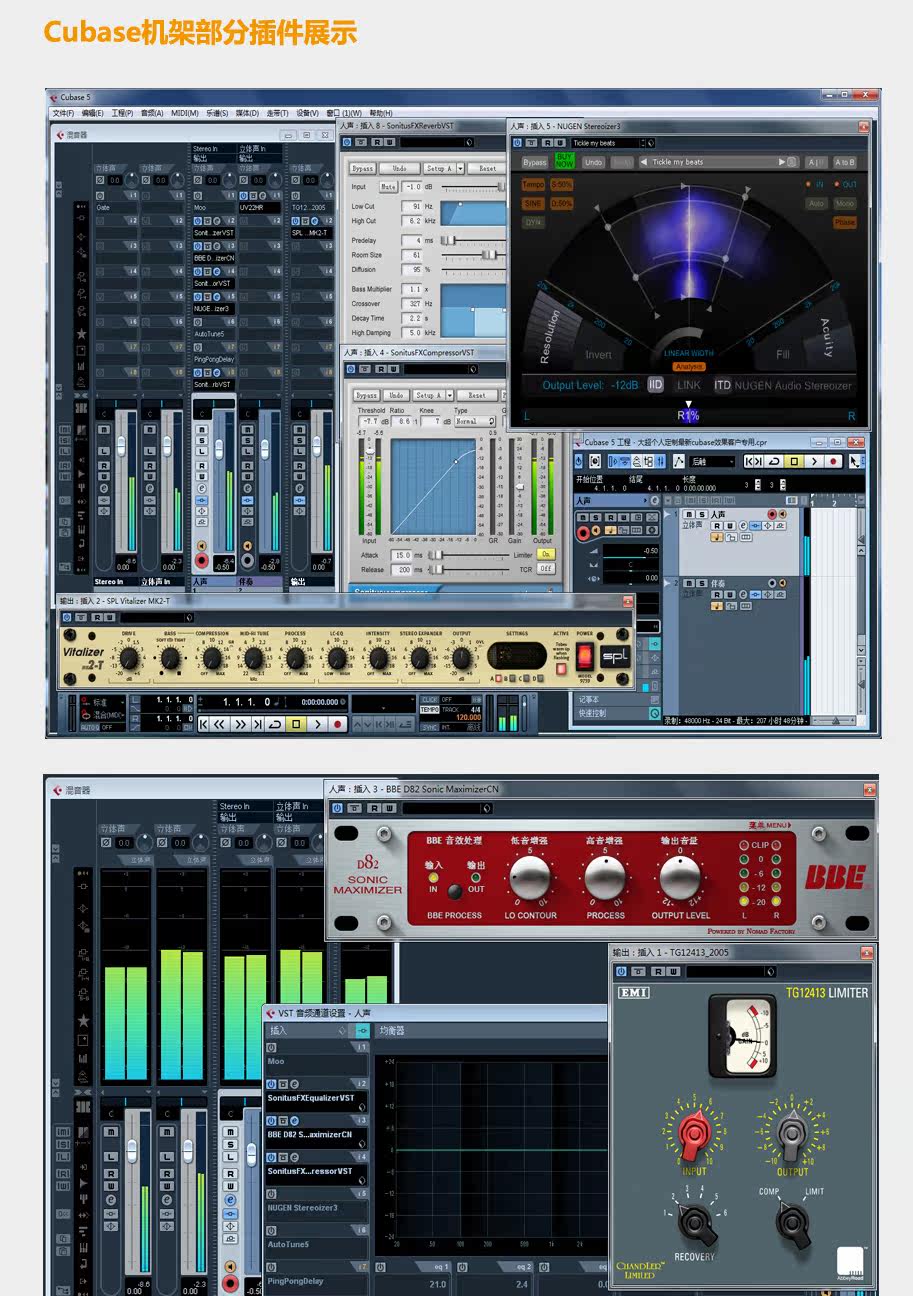
Task: Click Record in the transport panel
Action: tap(337, 724)
